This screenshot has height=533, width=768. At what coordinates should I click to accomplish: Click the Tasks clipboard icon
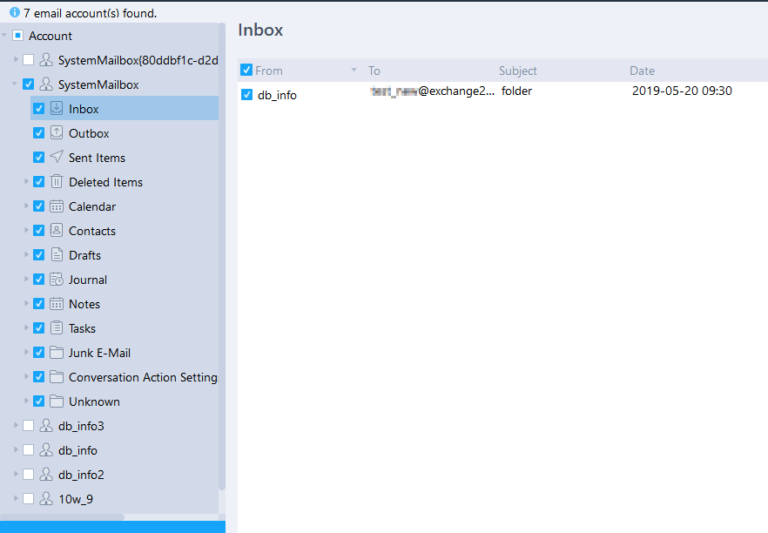click(x=56, y=328)
